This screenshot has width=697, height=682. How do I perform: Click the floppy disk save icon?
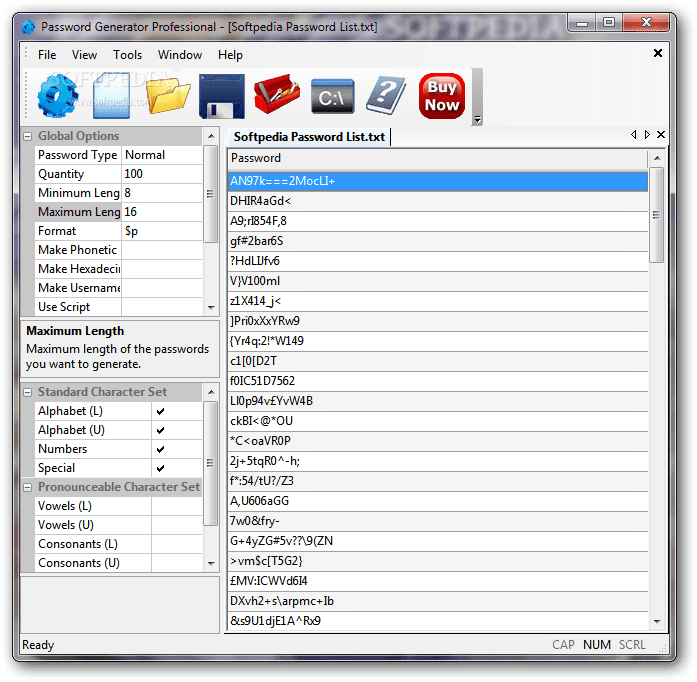(x=221, y=97)
